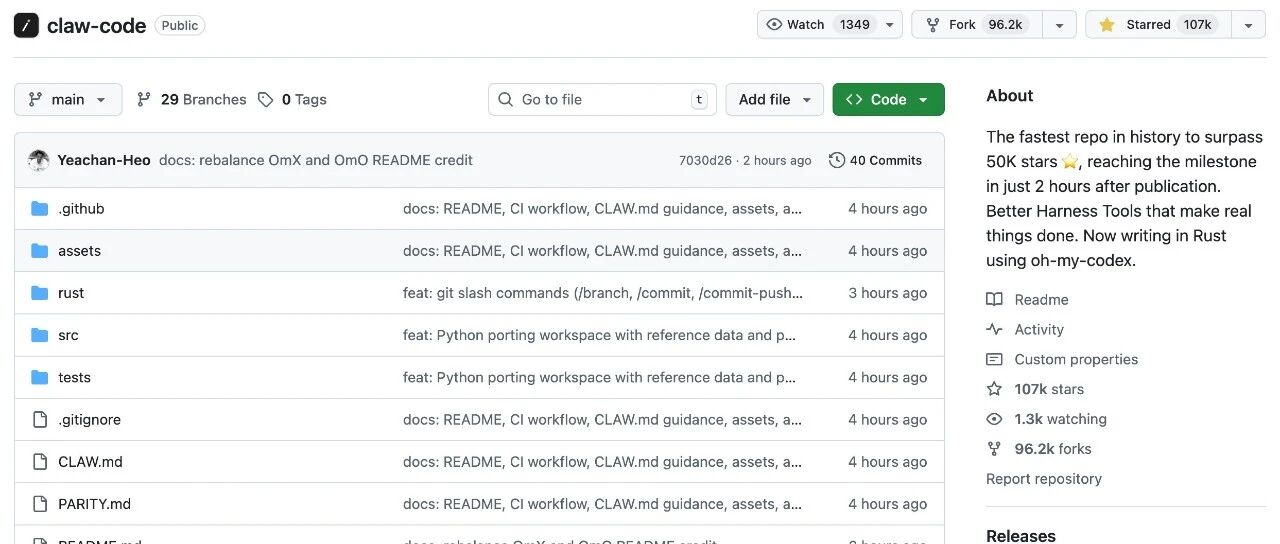This screenshot has width=1280, height=544.
Task: Open commit hash 7030d26
Action: (705, 160)
